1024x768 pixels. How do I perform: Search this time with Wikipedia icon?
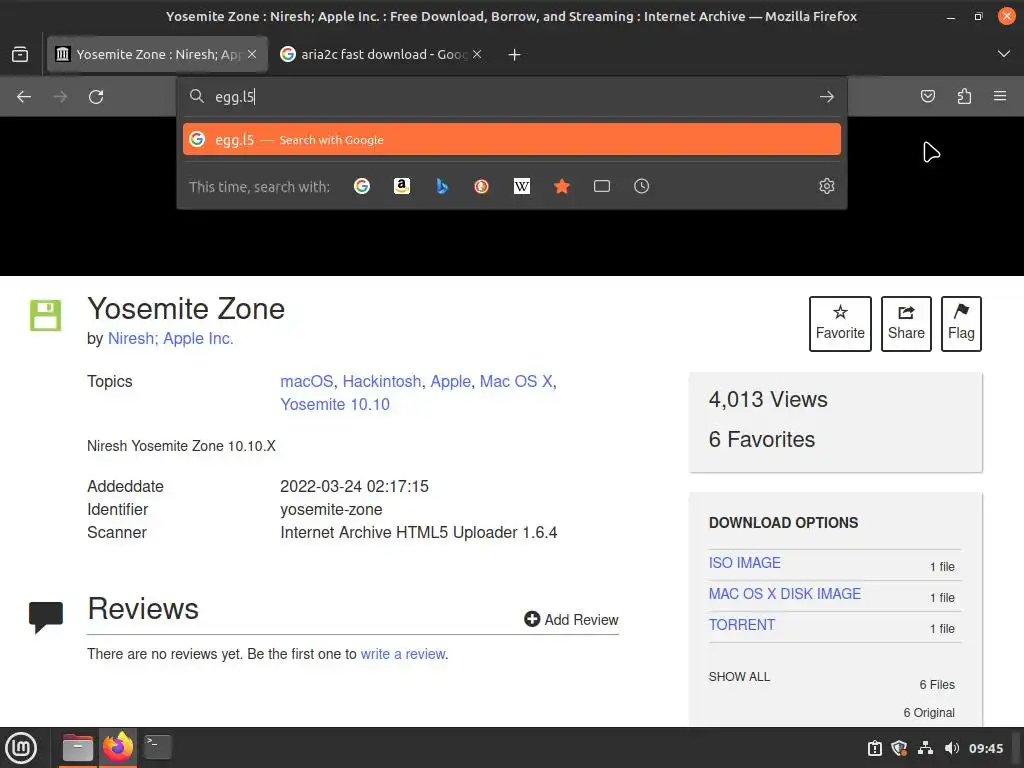[x=522, y=186]
